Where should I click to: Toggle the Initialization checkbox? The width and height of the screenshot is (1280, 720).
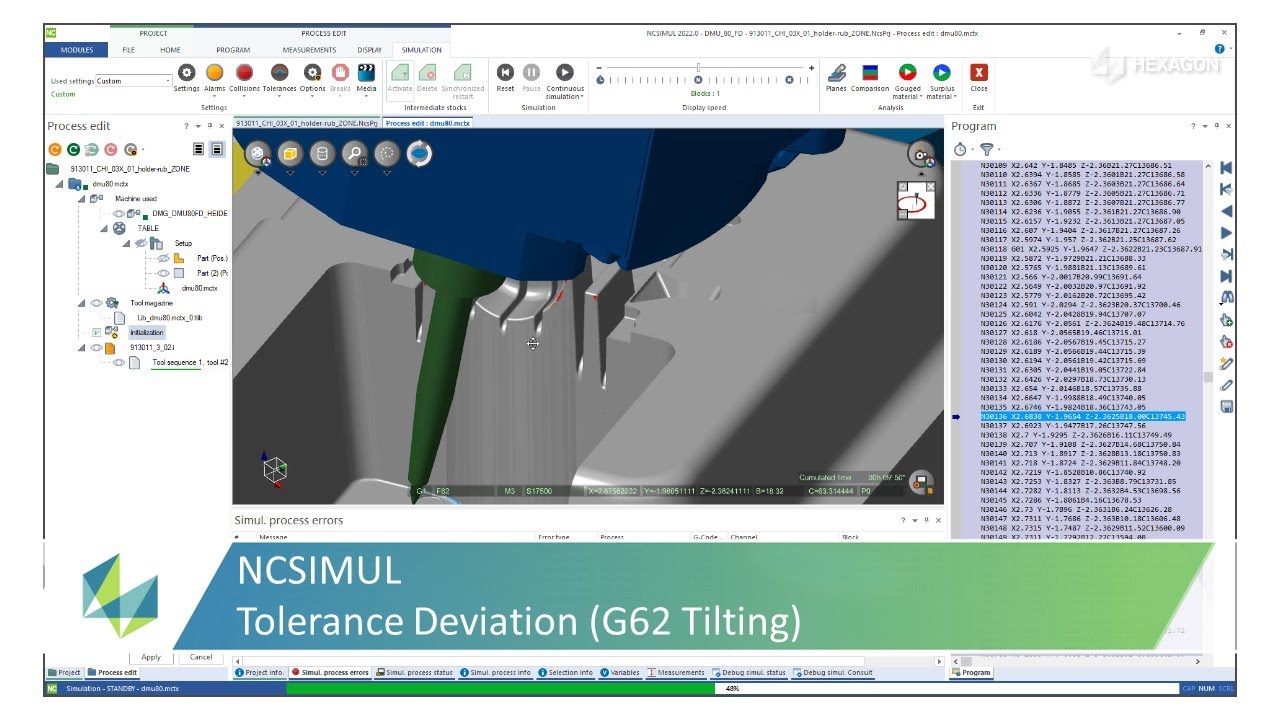[97, 332]
